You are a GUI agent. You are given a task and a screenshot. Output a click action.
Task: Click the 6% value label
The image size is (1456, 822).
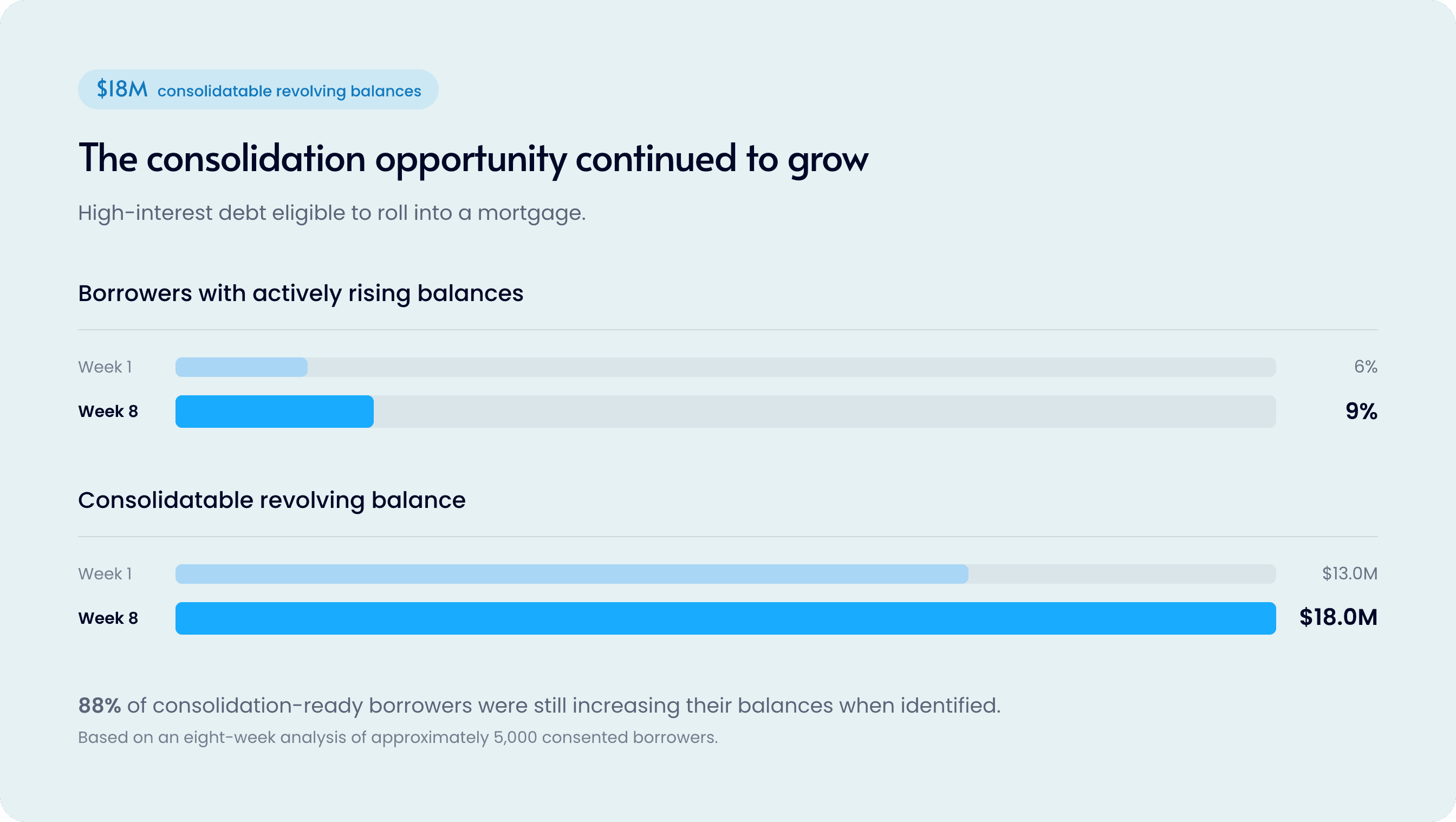tap(1366, 367)
